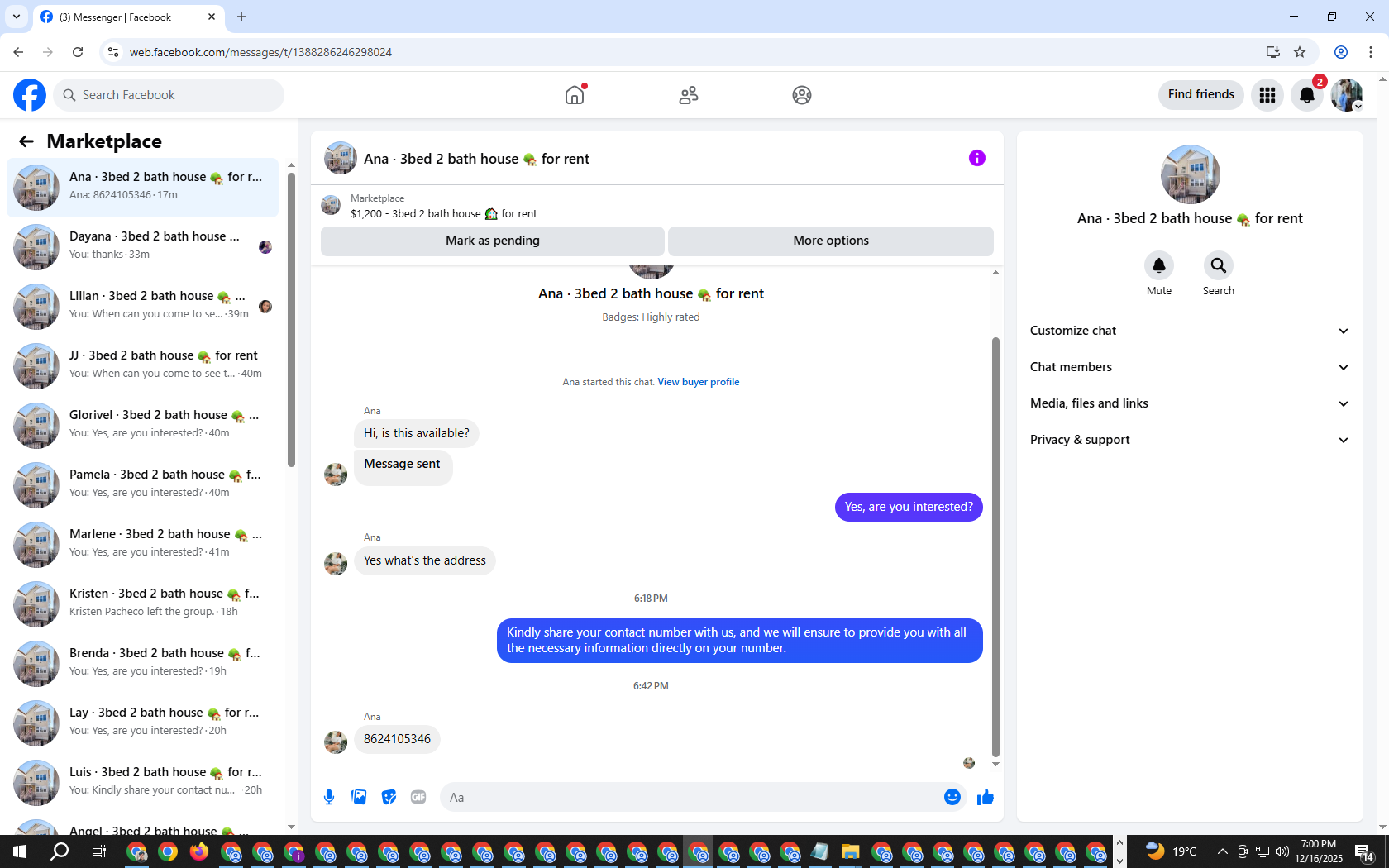Open the Dayana conversation

(x=142, y=246)
